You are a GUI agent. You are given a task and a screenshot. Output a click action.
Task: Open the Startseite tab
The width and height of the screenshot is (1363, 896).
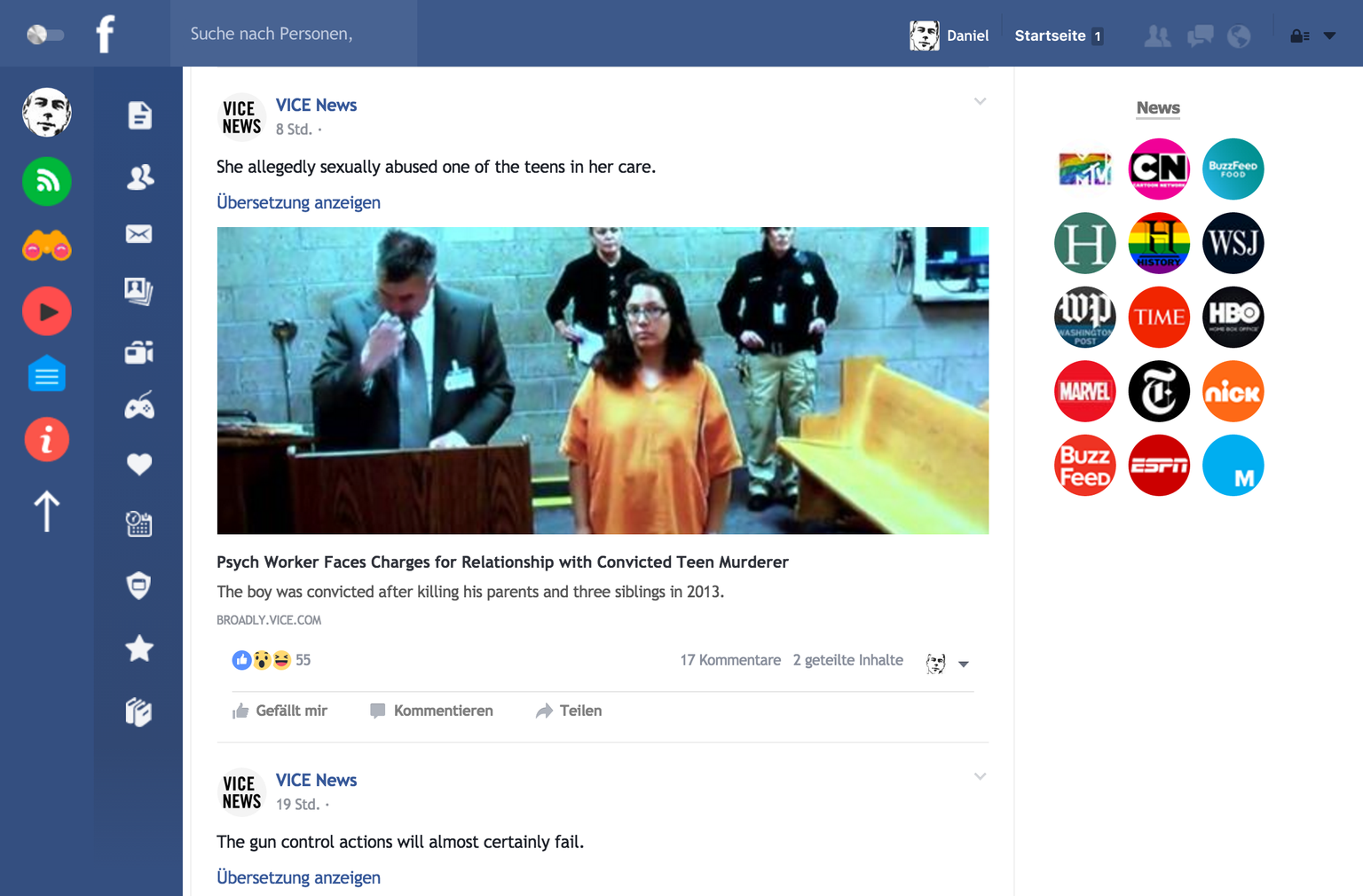pos(1051,35)
